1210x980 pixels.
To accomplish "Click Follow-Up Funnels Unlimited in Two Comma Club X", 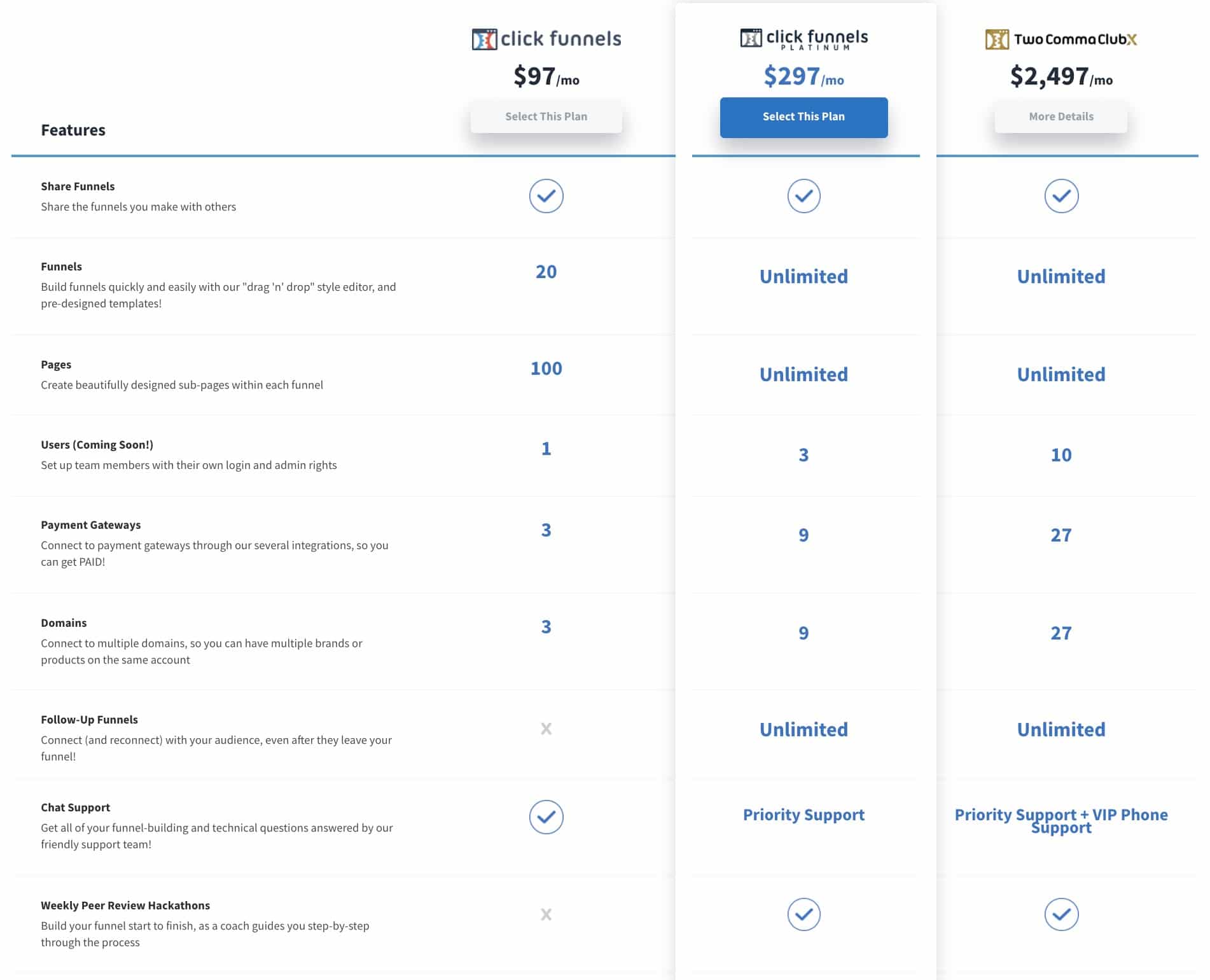I will pos(1061,730).
